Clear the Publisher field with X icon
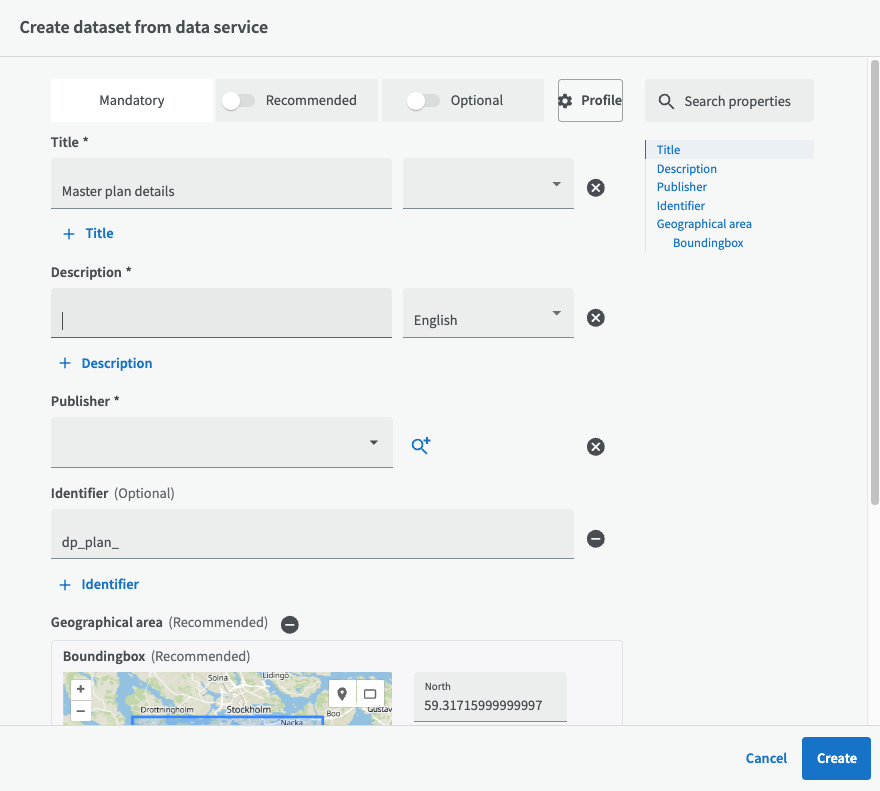 click(595, 446)
